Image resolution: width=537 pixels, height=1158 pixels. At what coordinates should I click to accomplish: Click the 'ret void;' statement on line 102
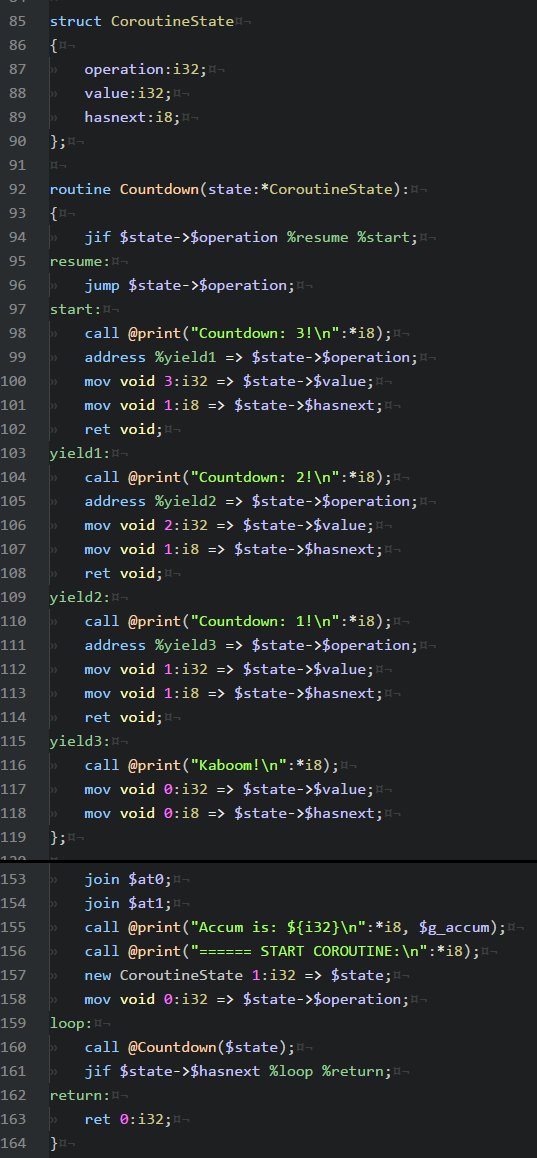tap(123, 429)
